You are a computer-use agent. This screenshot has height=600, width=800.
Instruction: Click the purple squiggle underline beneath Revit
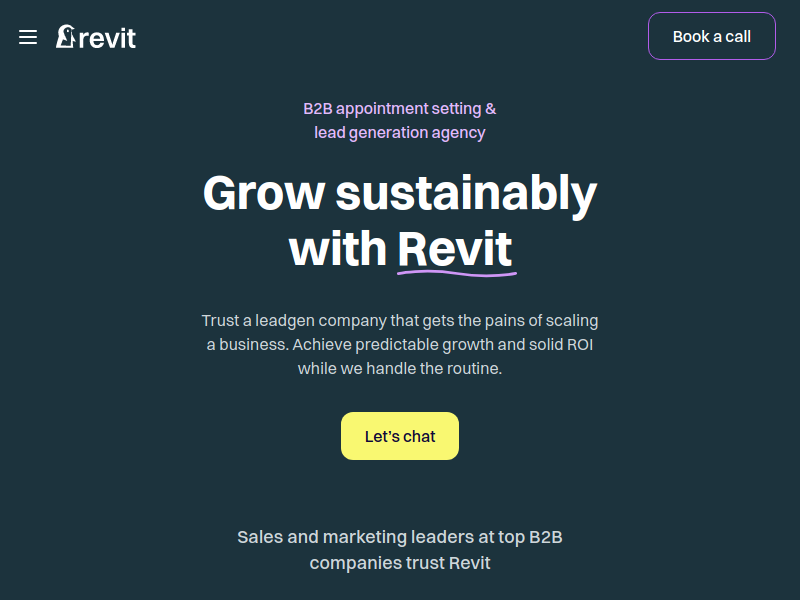point(456,271)
